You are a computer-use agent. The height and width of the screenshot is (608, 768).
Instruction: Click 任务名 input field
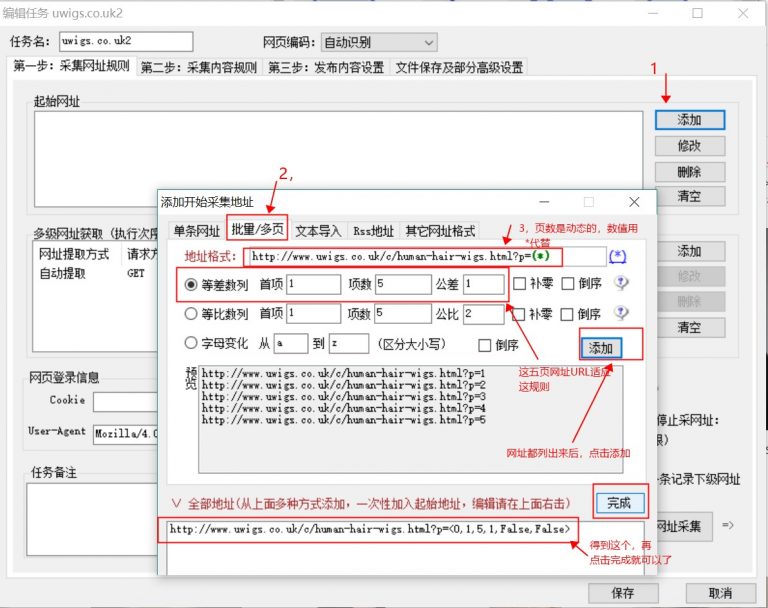[x=126, y=41]
